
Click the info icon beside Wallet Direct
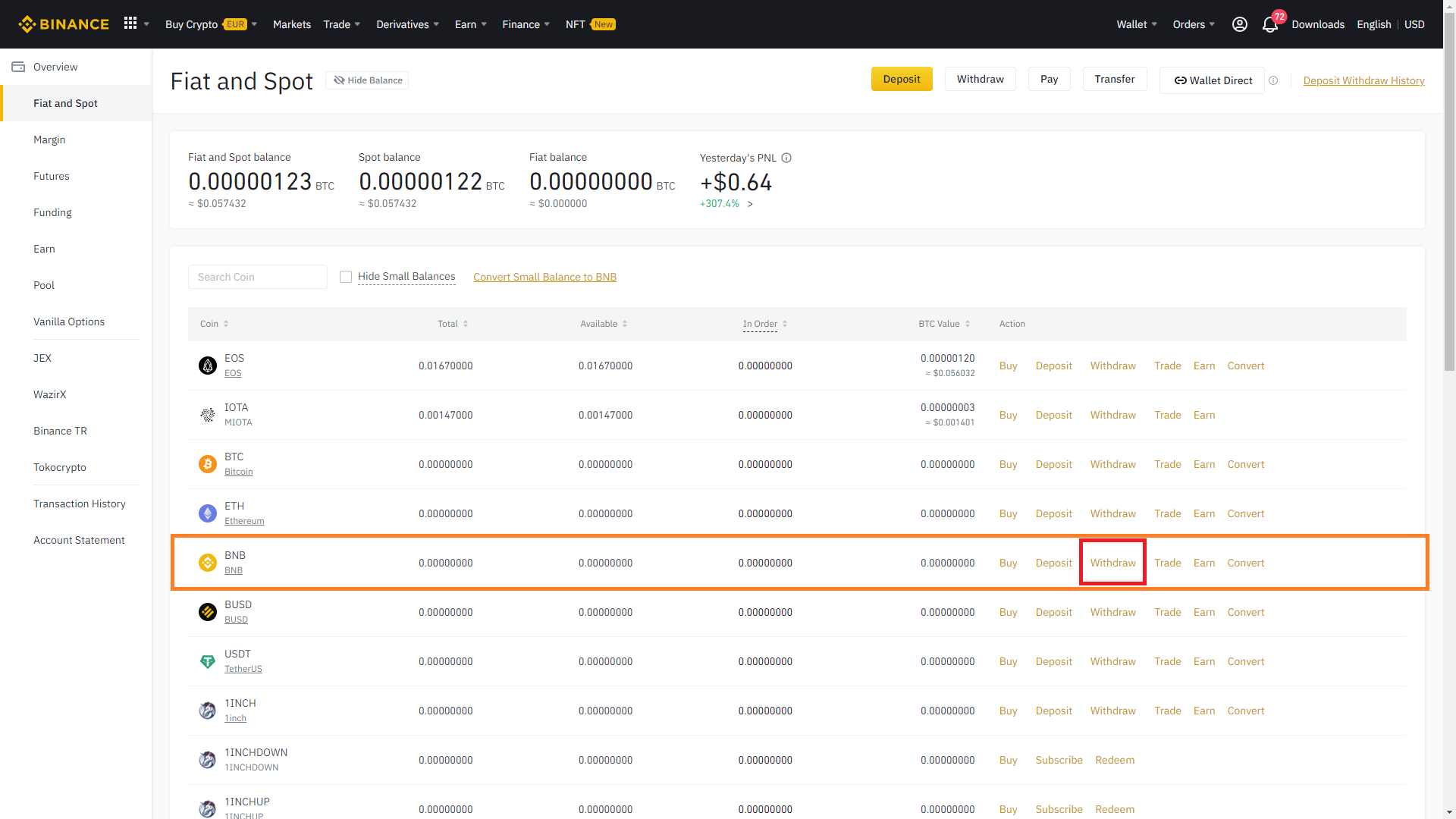[1273, 80]
